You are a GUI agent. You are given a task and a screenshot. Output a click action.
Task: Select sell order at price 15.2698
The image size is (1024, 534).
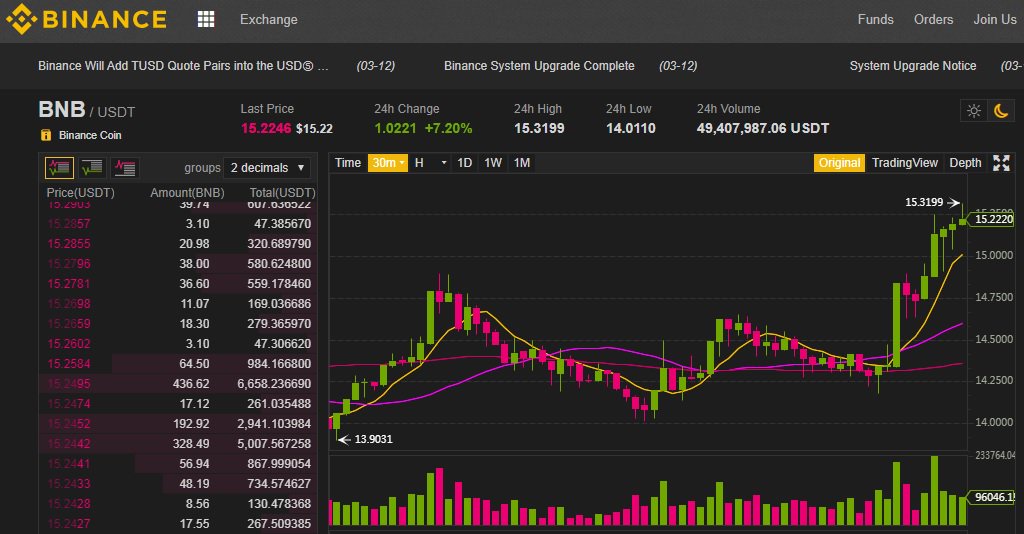point(178,304)
